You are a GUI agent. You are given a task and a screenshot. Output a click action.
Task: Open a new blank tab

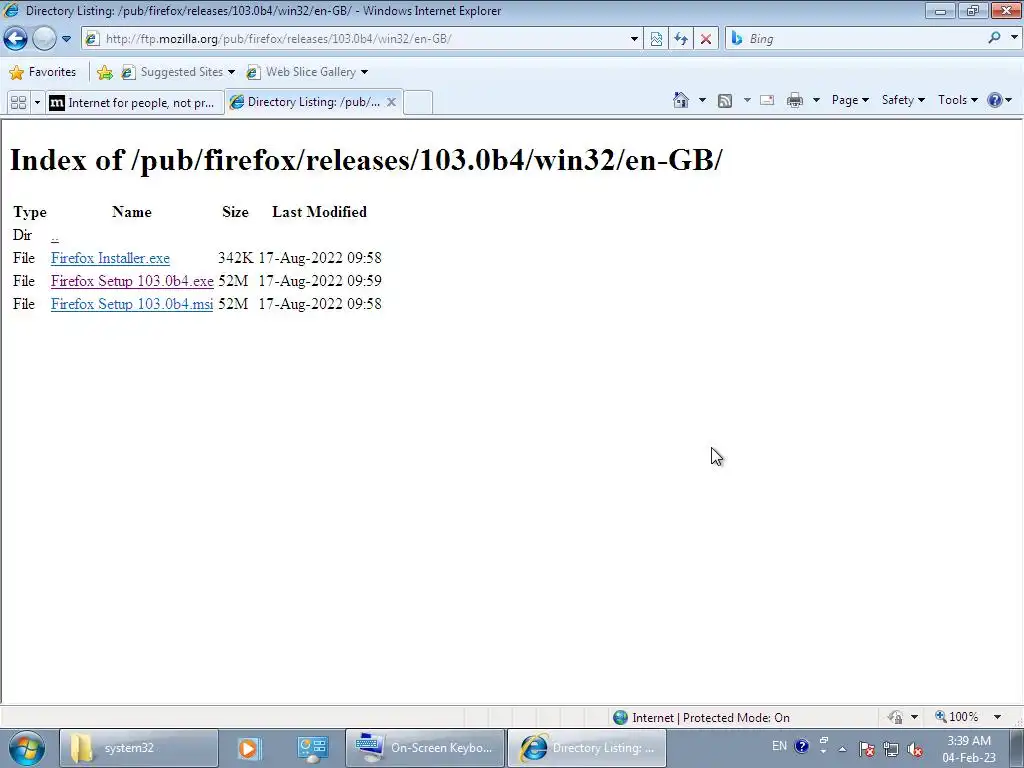[418, 103]
